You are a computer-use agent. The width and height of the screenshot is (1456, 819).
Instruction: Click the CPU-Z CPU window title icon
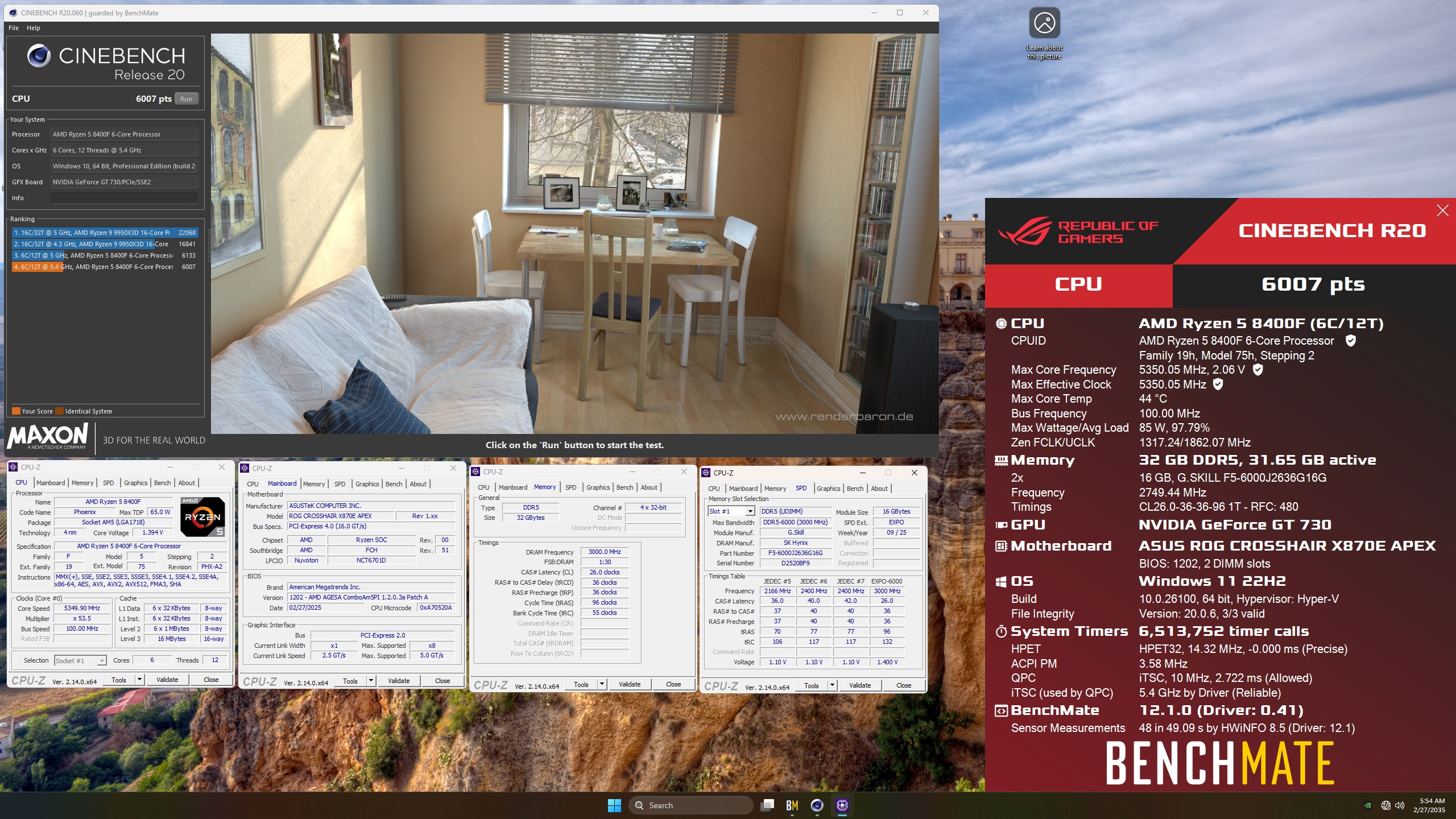point(14,467)
